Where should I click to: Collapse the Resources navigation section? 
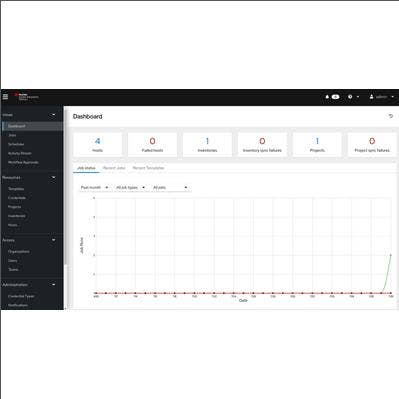click(54, 177)
